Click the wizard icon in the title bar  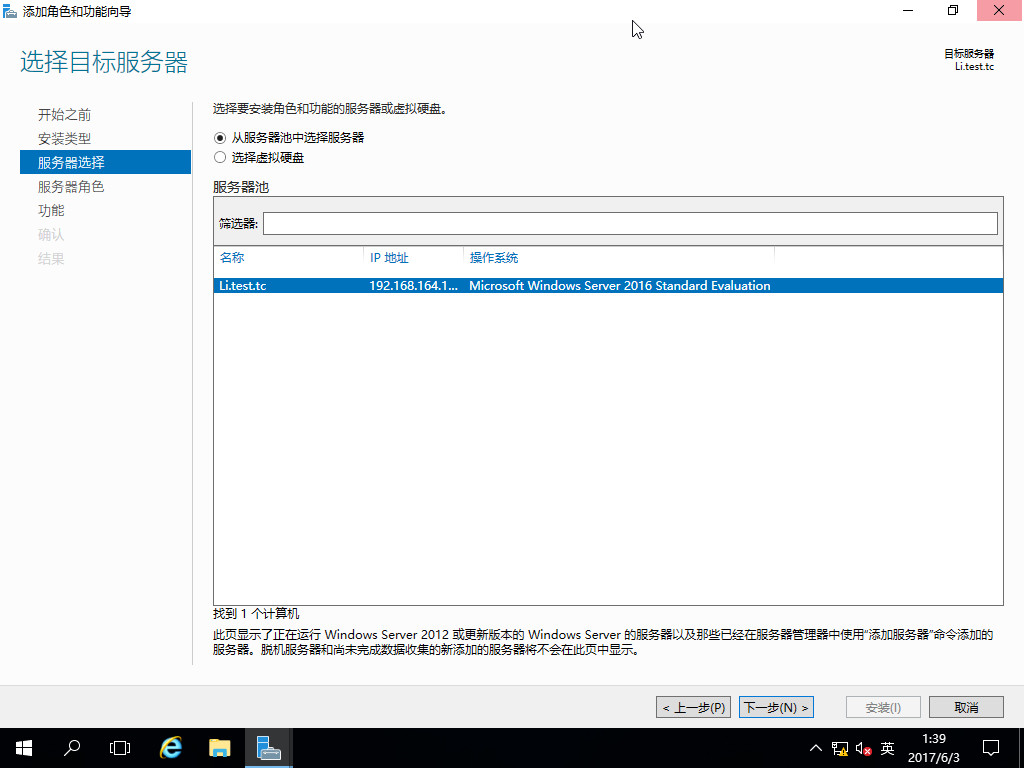pyautogui.click(x=10, y=11)
